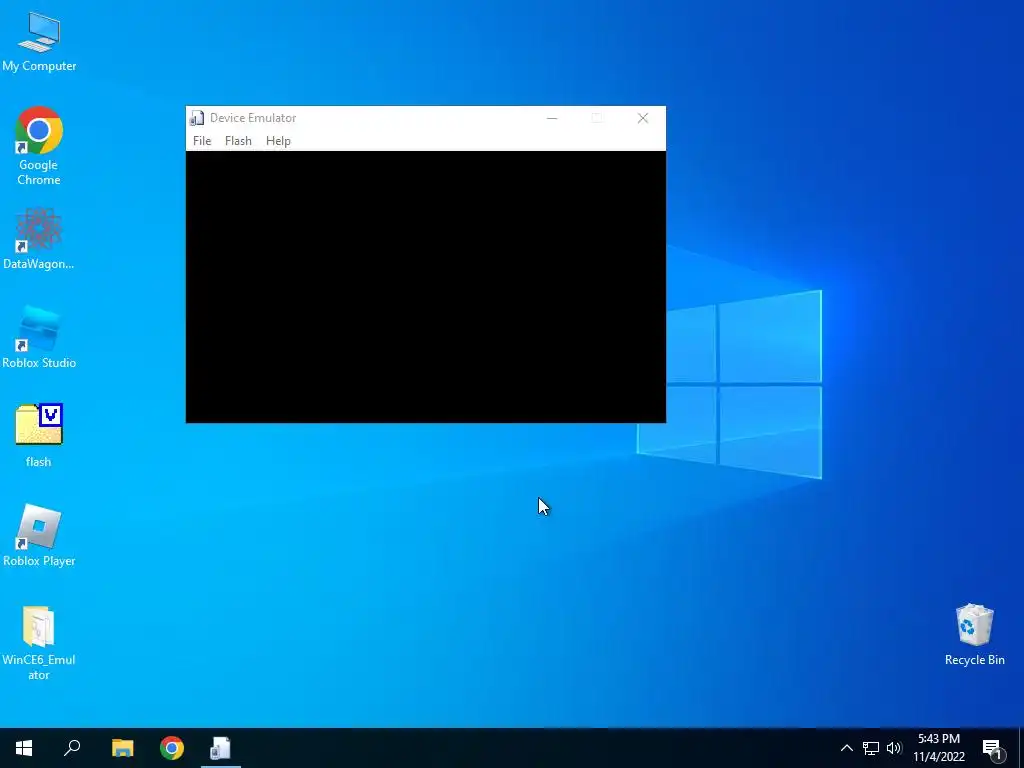The height and width of the screenshot is (768, 1024).
Task: Open the volume tray icon
Action: (x=894, y=748)
